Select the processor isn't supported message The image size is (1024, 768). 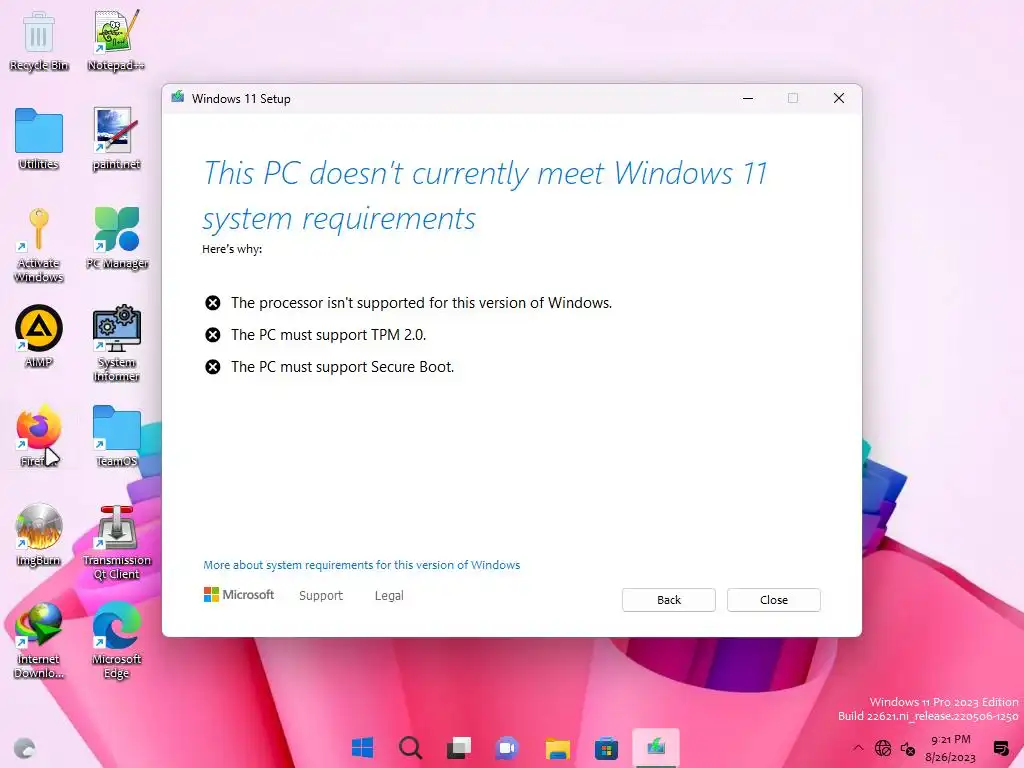point(421,303)
